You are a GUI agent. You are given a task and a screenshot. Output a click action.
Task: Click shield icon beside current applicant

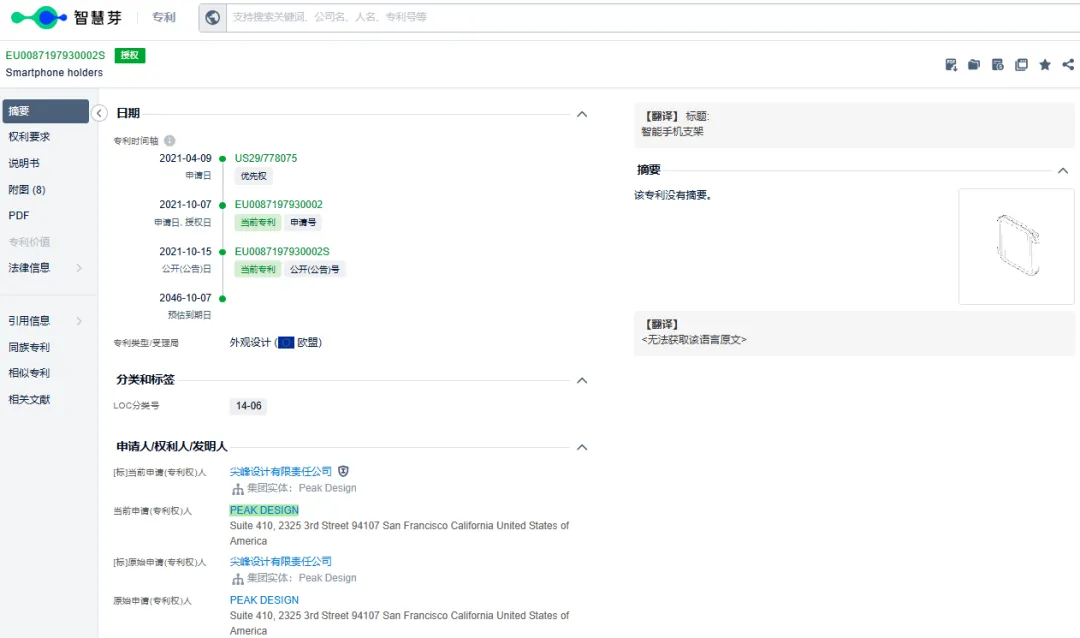[x=343, y=471]
